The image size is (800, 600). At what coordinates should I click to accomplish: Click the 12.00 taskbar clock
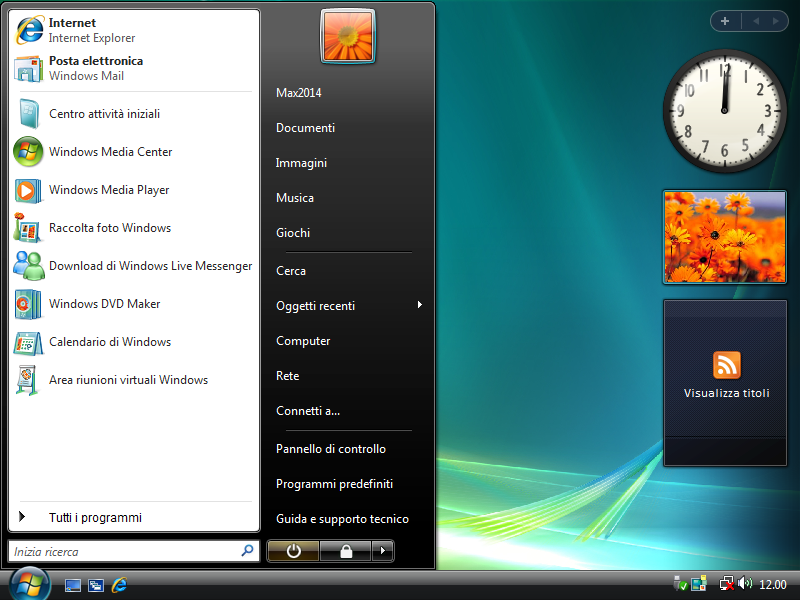point(772,585)
